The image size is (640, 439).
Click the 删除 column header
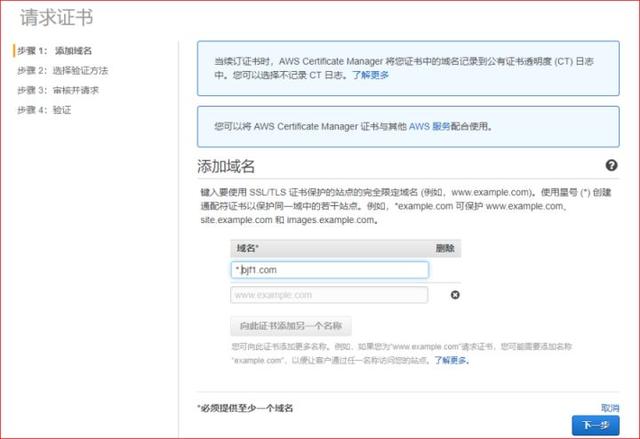tap(445, 248)
